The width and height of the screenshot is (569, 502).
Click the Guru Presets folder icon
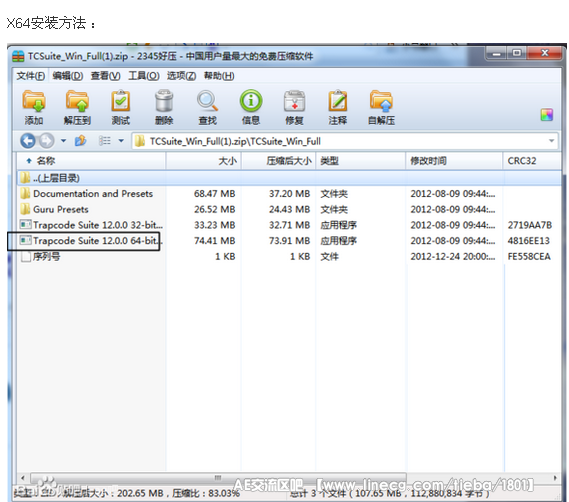pos(25,209)
